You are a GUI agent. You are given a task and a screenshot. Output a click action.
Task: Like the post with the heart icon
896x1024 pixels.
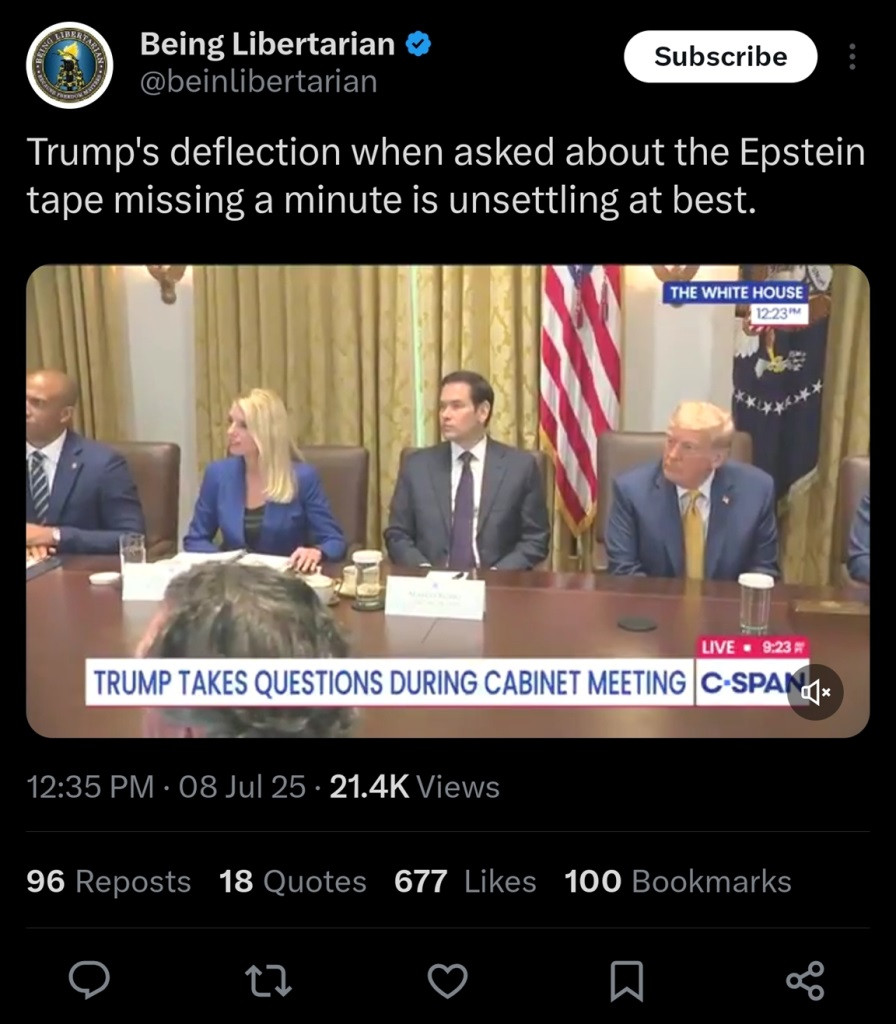[x=447, y=980]
